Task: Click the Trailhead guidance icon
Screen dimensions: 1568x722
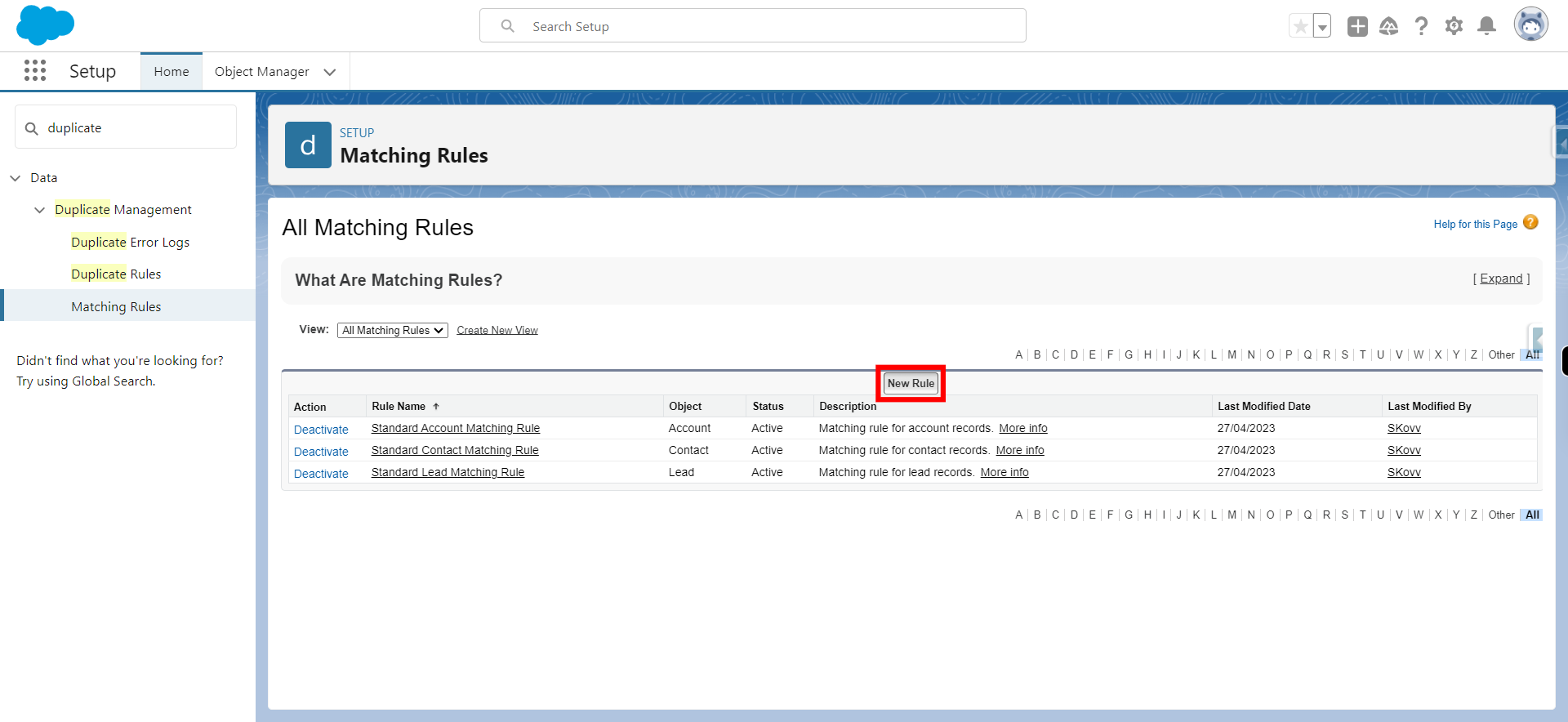Action: click(1389, 26)
